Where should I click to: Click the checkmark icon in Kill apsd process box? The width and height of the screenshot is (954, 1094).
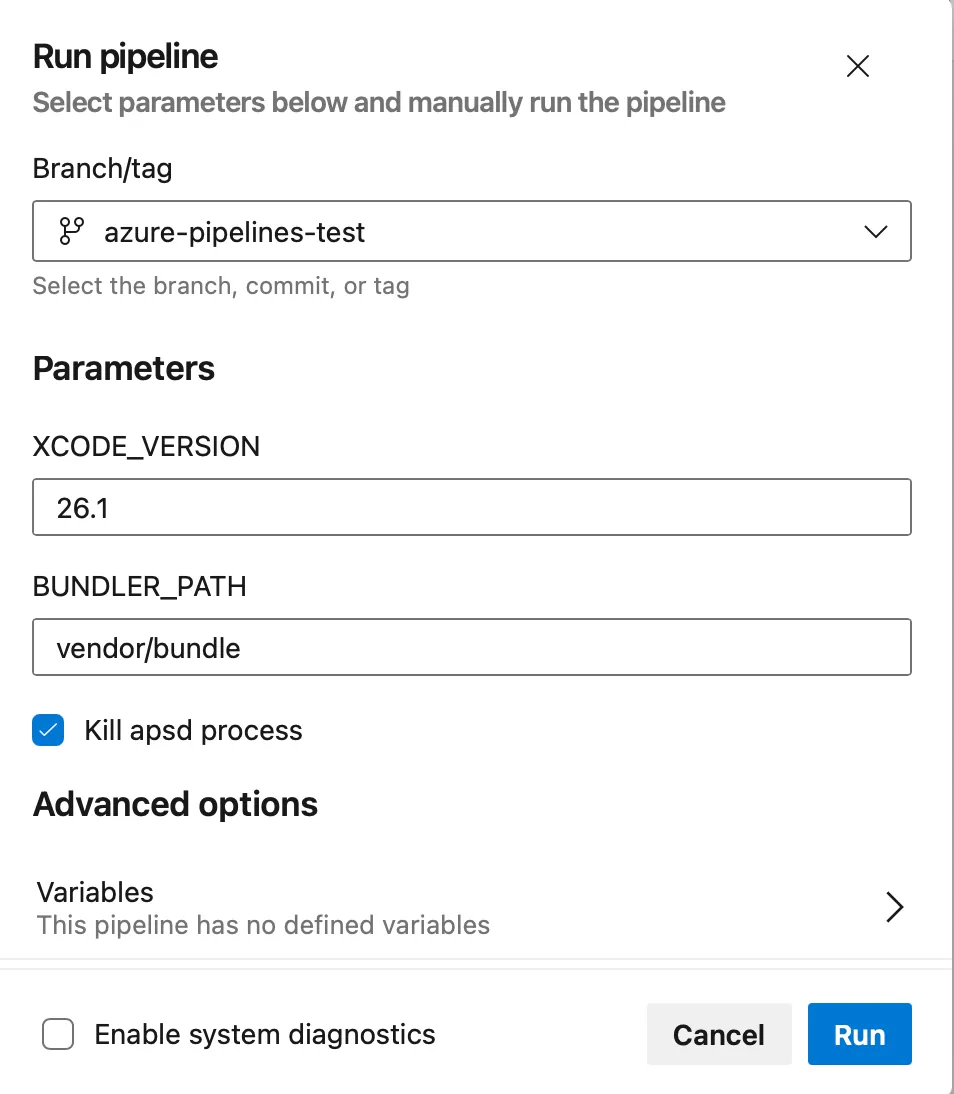[x=47, y=730]
